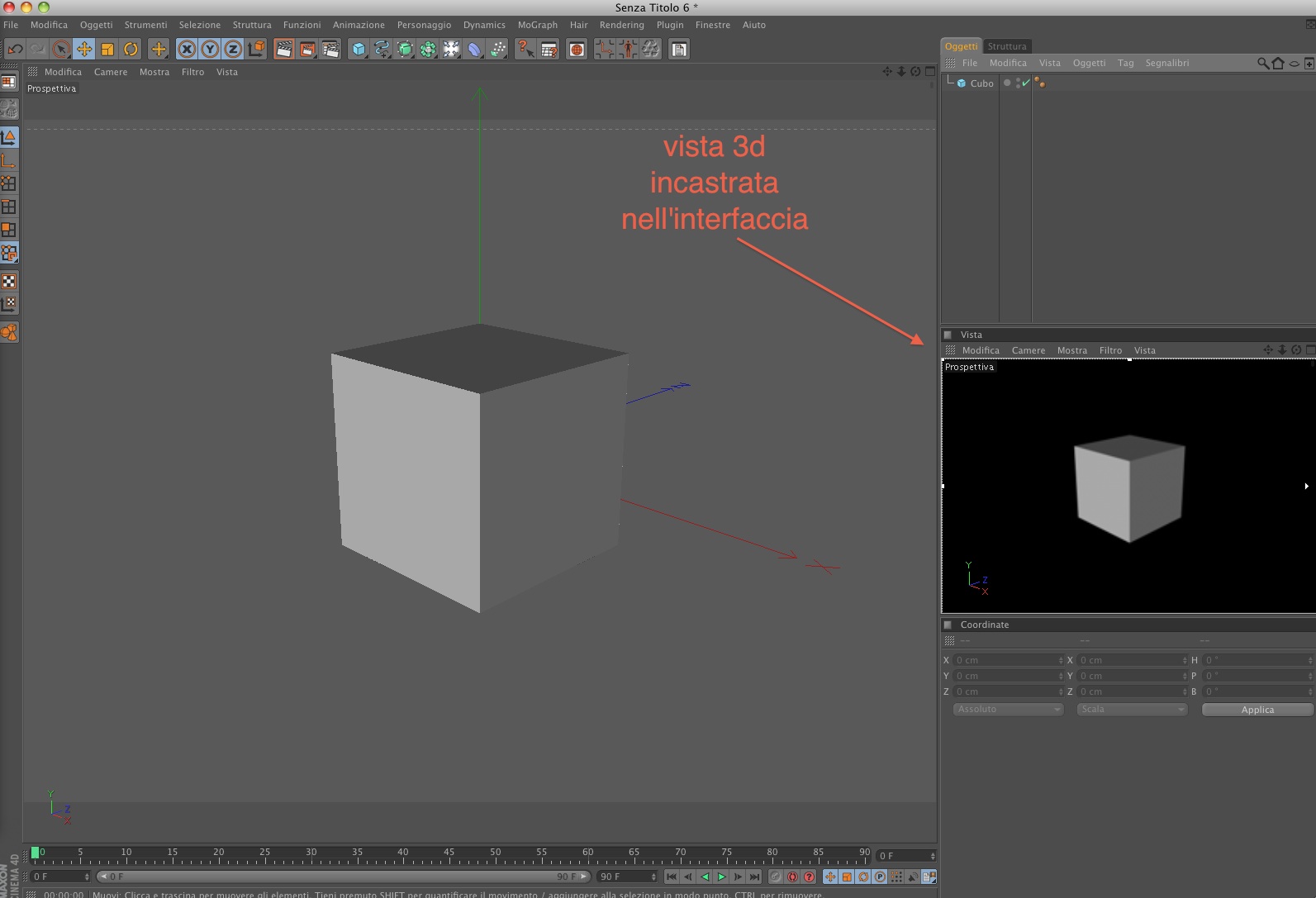This screenshot has height=898, width=1316.
Task: Render the active view clapperboard icon
Action: (x=283, y=50)
